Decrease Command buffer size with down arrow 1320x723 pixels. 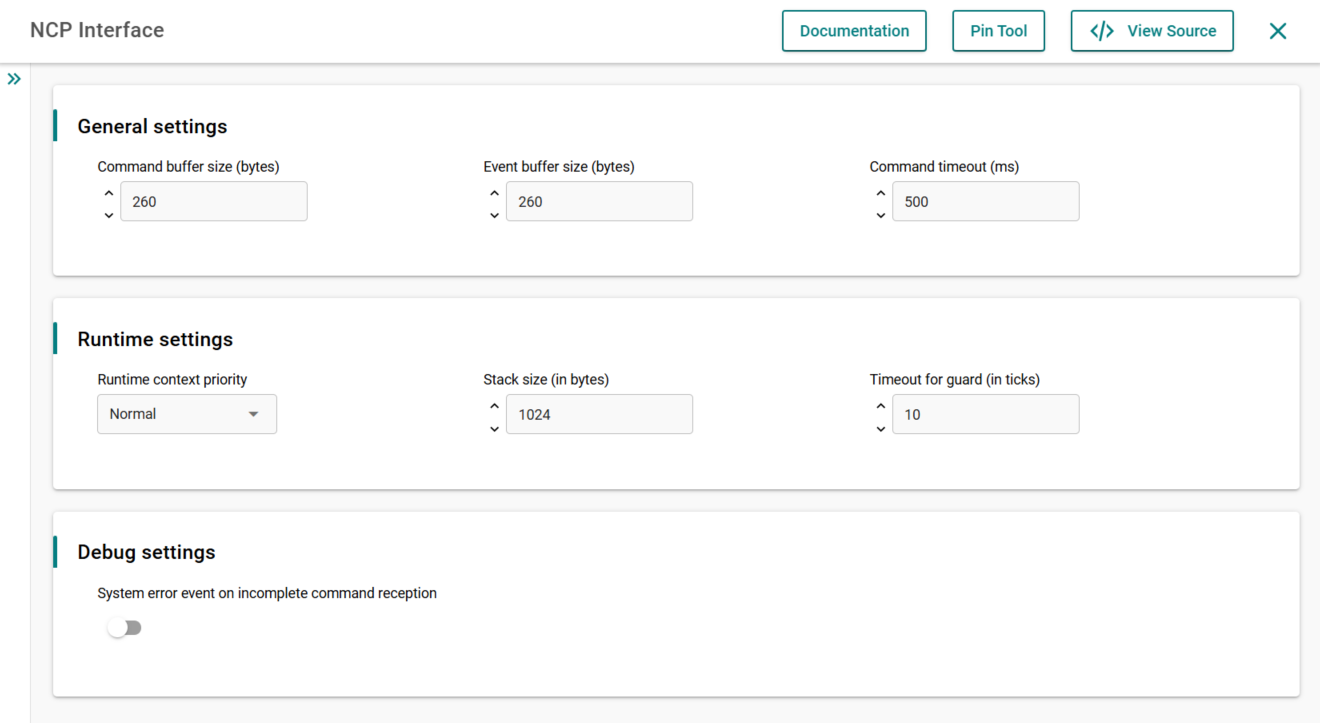point(109,215)
